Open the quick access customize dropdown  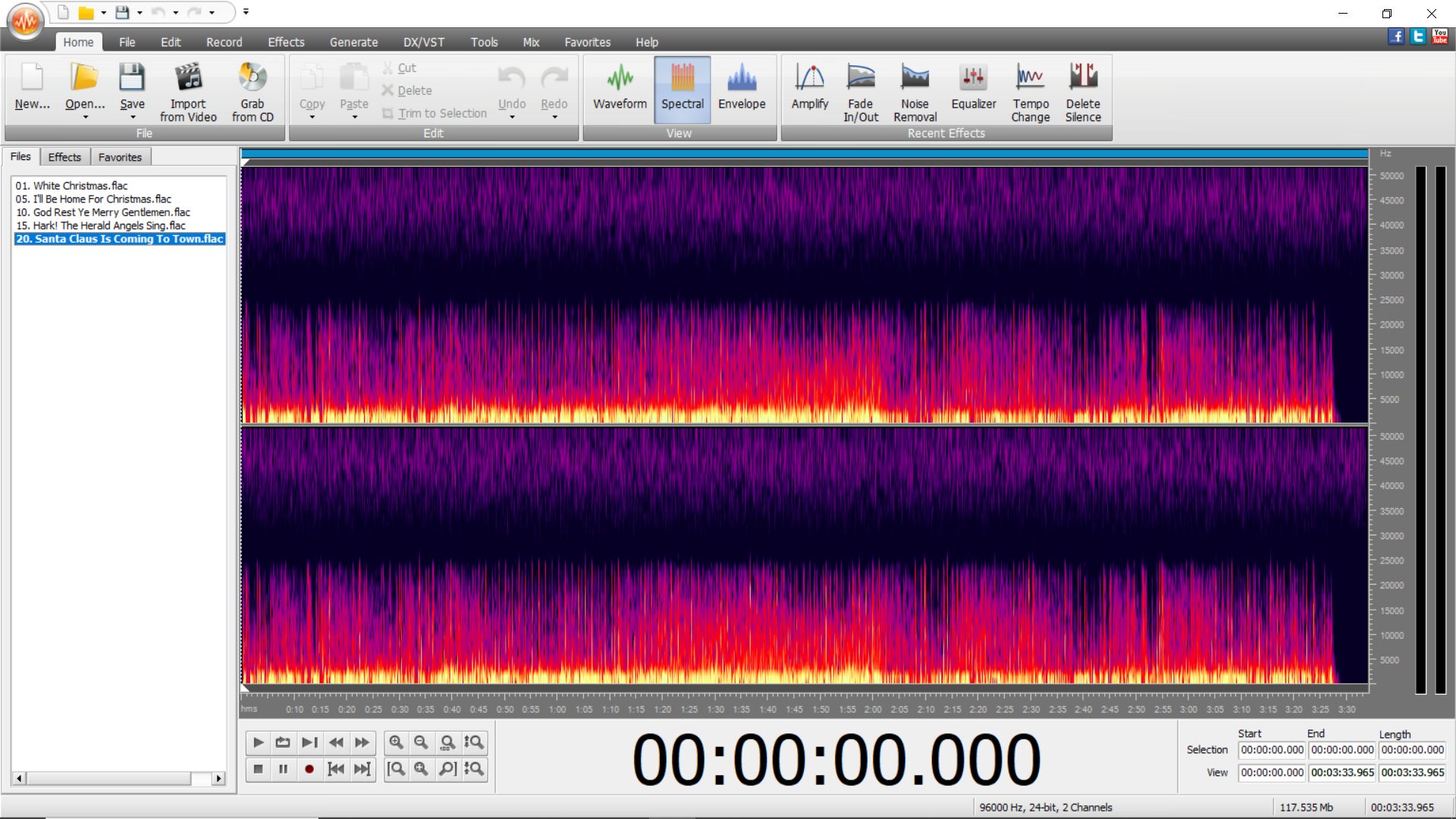coord(246,12)
